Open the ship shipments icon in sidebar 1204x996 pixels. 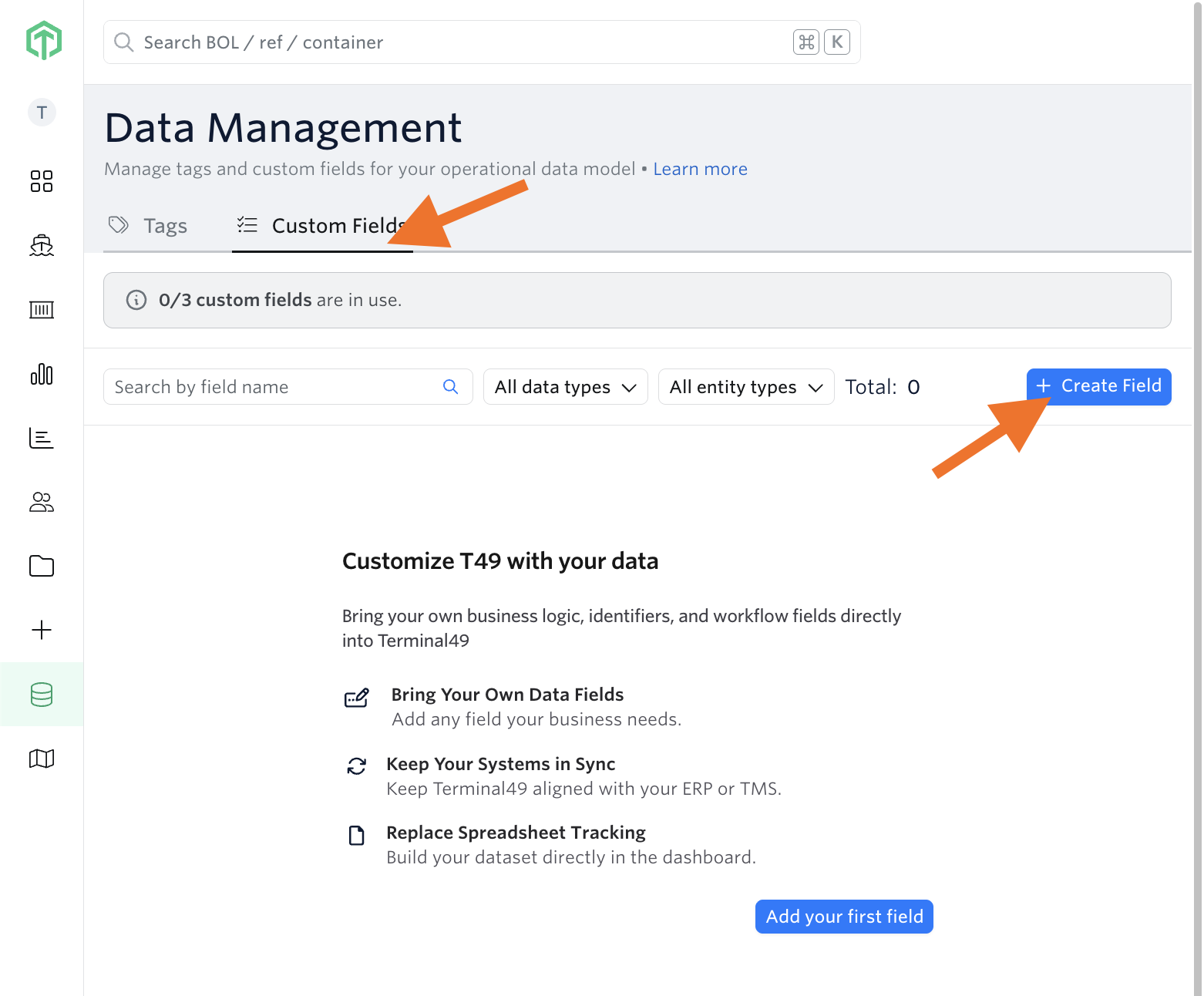pyautogui.click(x=42, y=245)
